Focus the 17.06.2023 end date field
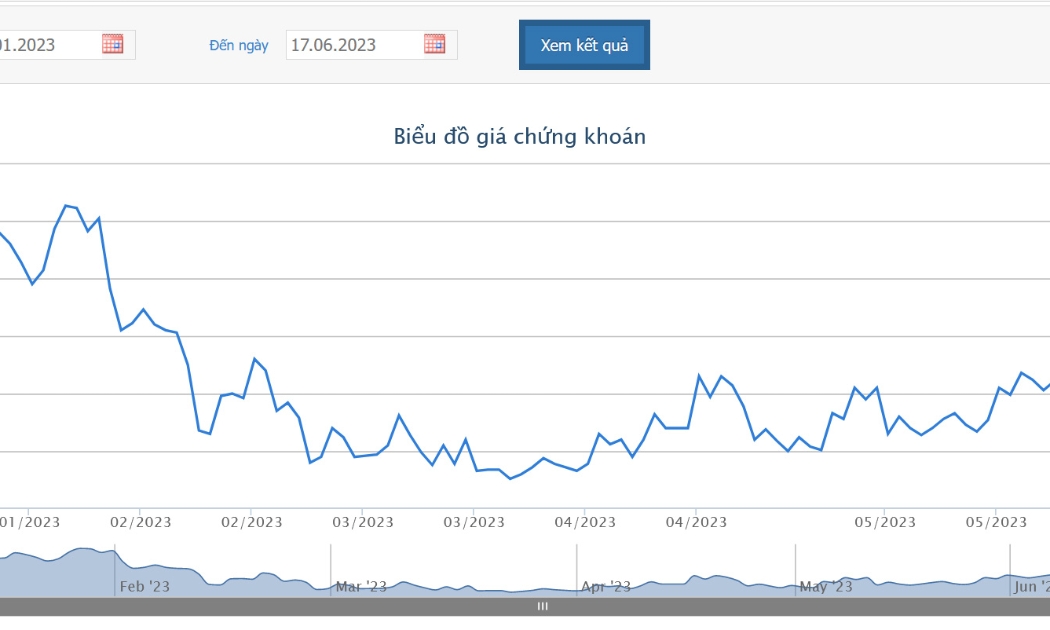 tap(354, 45)
